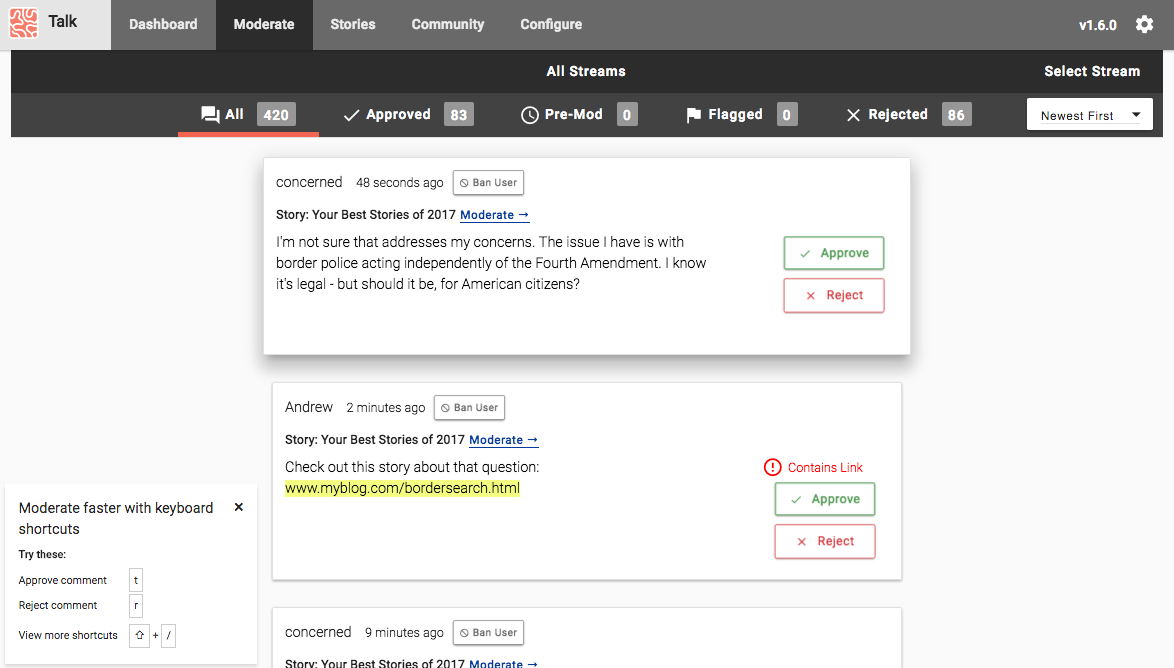Follow the highlighted myblog.com bordersearch link
The height and width of the screenshot is (668, 1174).
[x=402, y=488]
